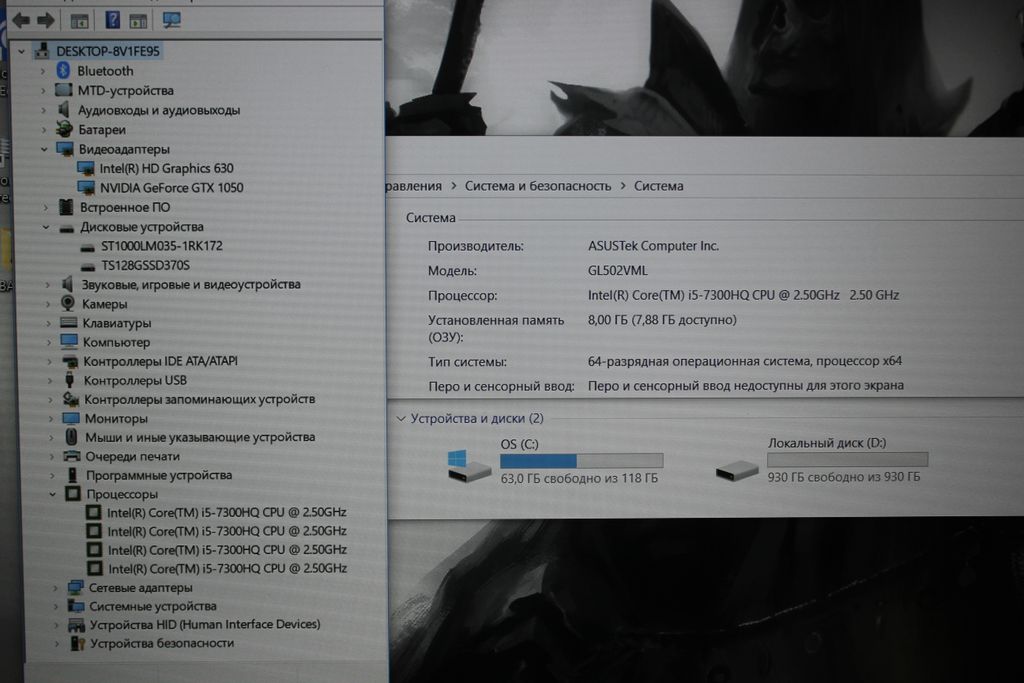The height and width of the screenshot is (683, 1024).
Task: Click the Сетевые адаптеры network icon
Action: click(x=75, y=587)
